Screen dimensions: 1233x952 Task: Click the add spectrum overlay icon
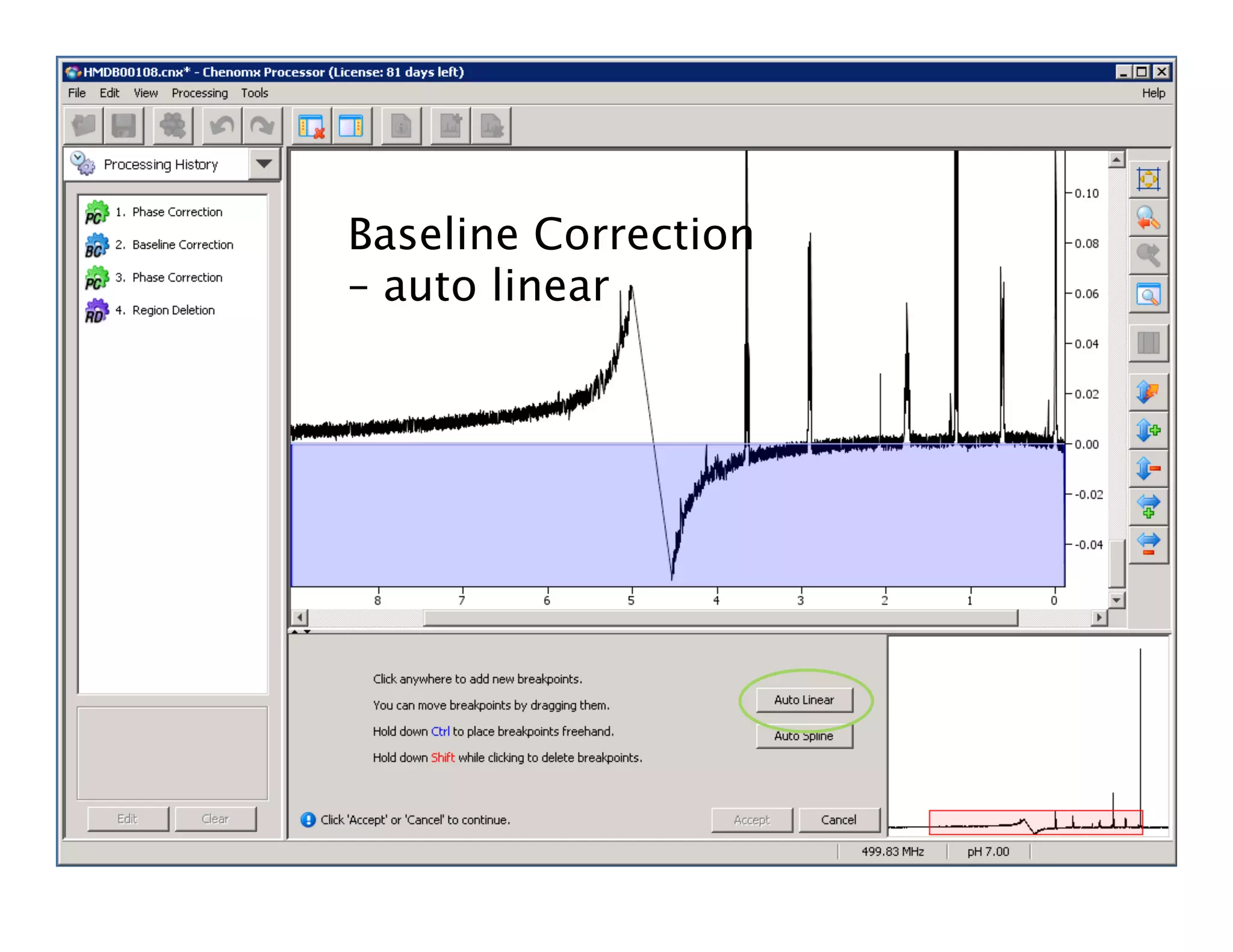(x=450, y=126)
